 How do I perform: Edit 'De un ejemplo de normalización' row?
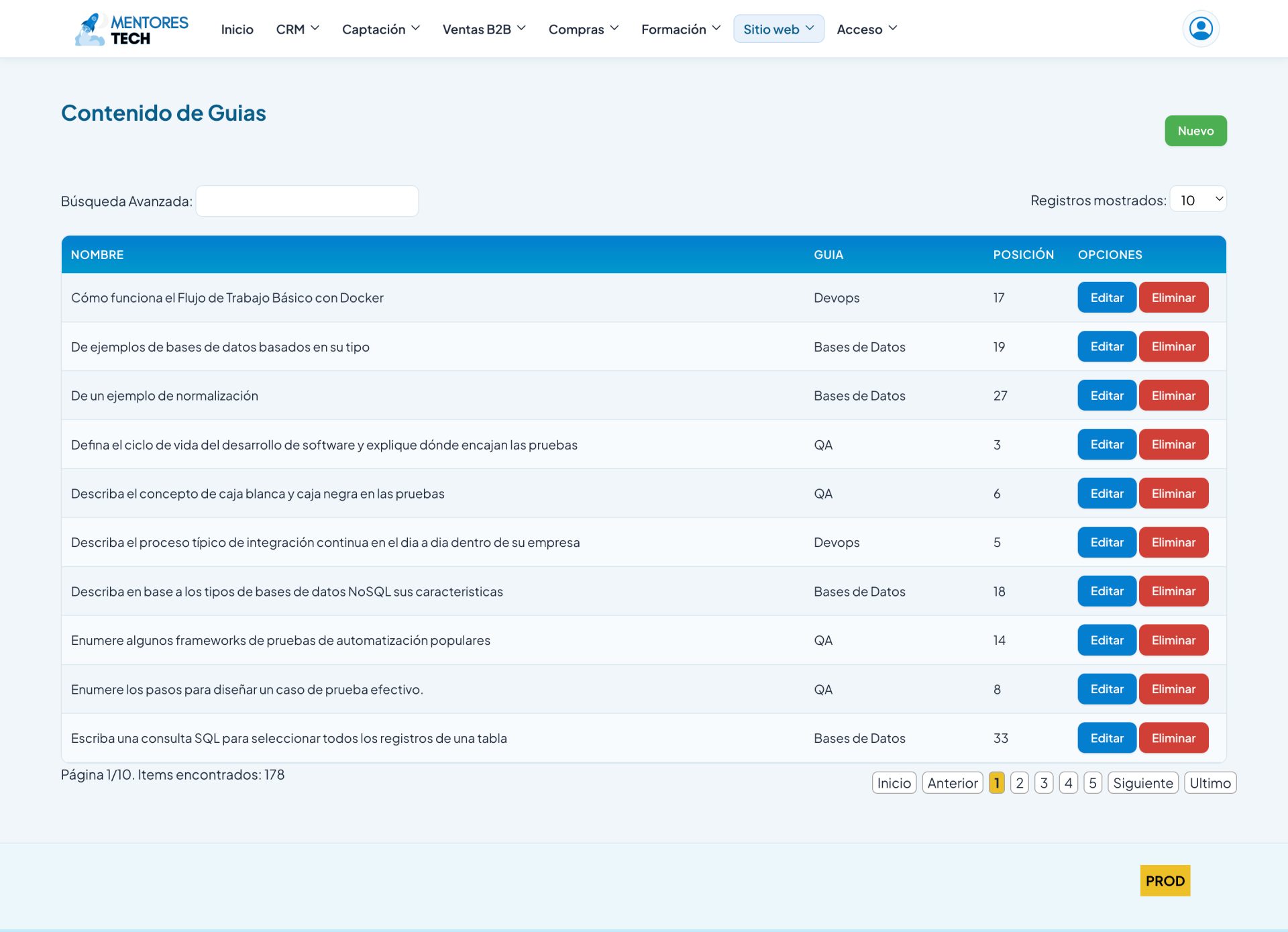(x=1106, y=396)
